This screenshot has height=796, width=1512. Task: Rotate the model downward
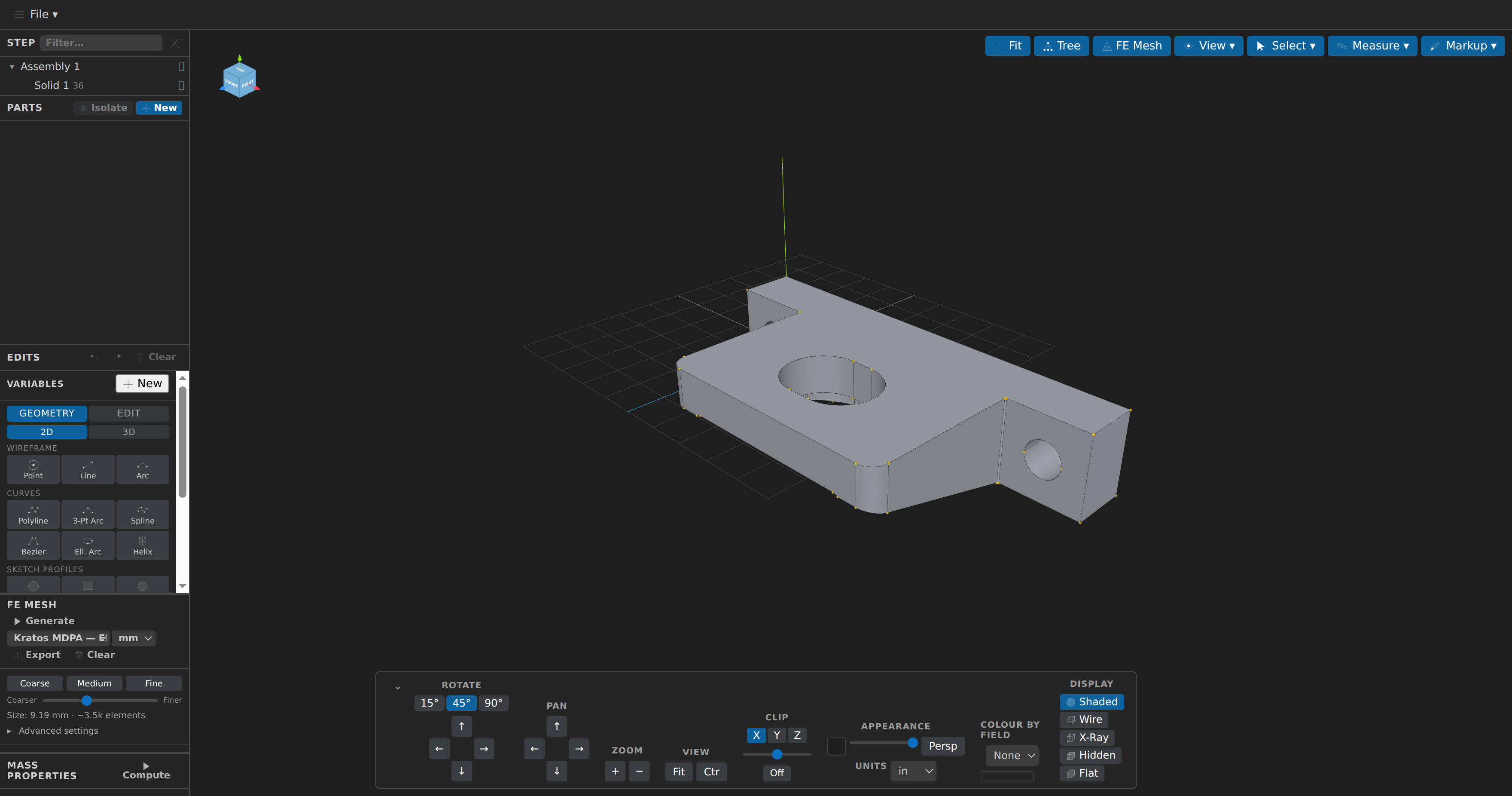[x=461, y=771]
